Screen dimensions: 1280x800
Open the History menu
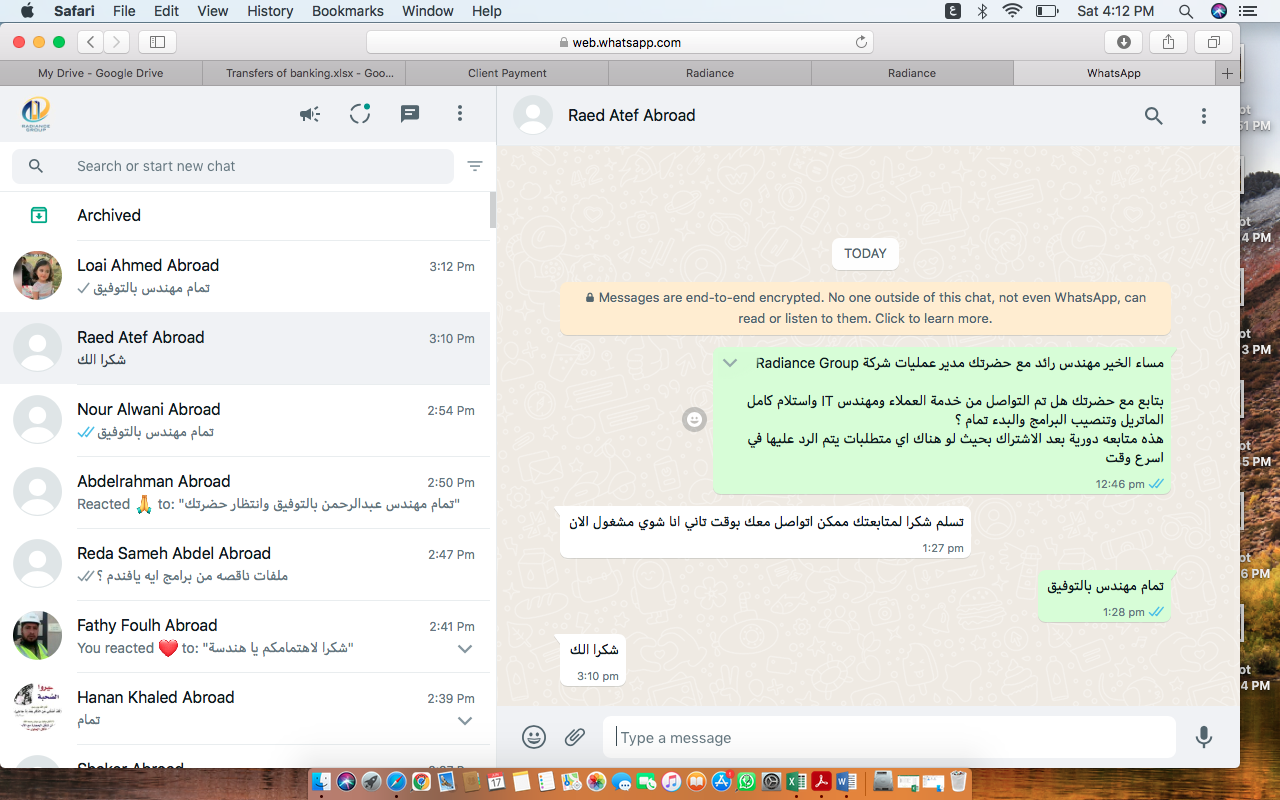tap(270, 11)
